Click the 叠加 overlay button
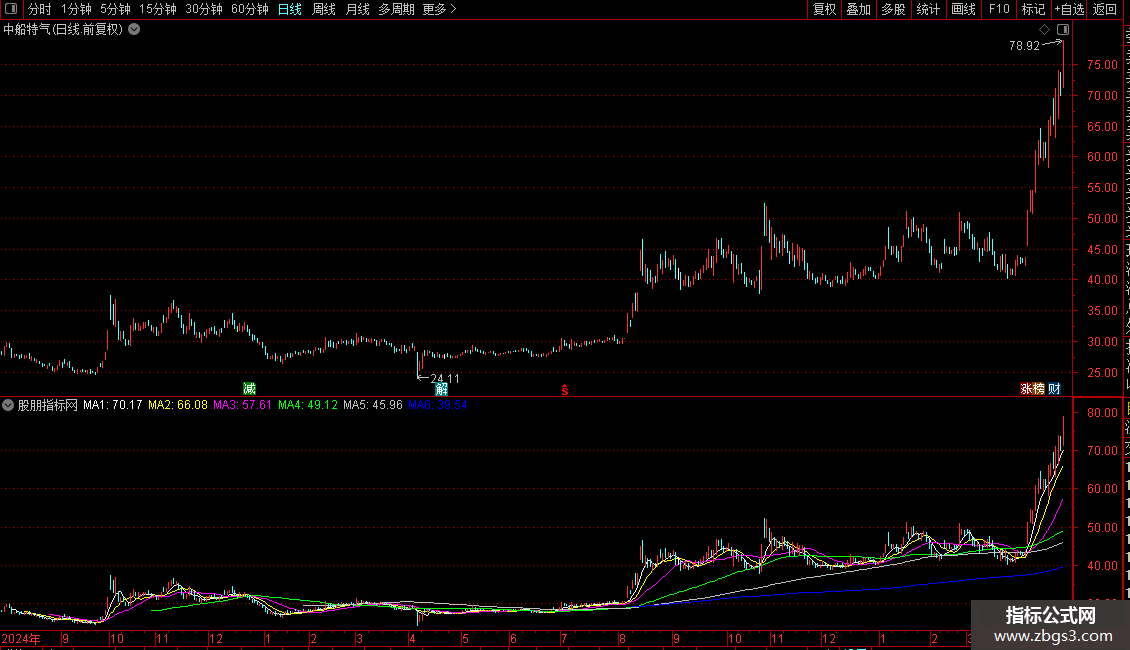The image size is (1130, 650). (x=858, y=9)
